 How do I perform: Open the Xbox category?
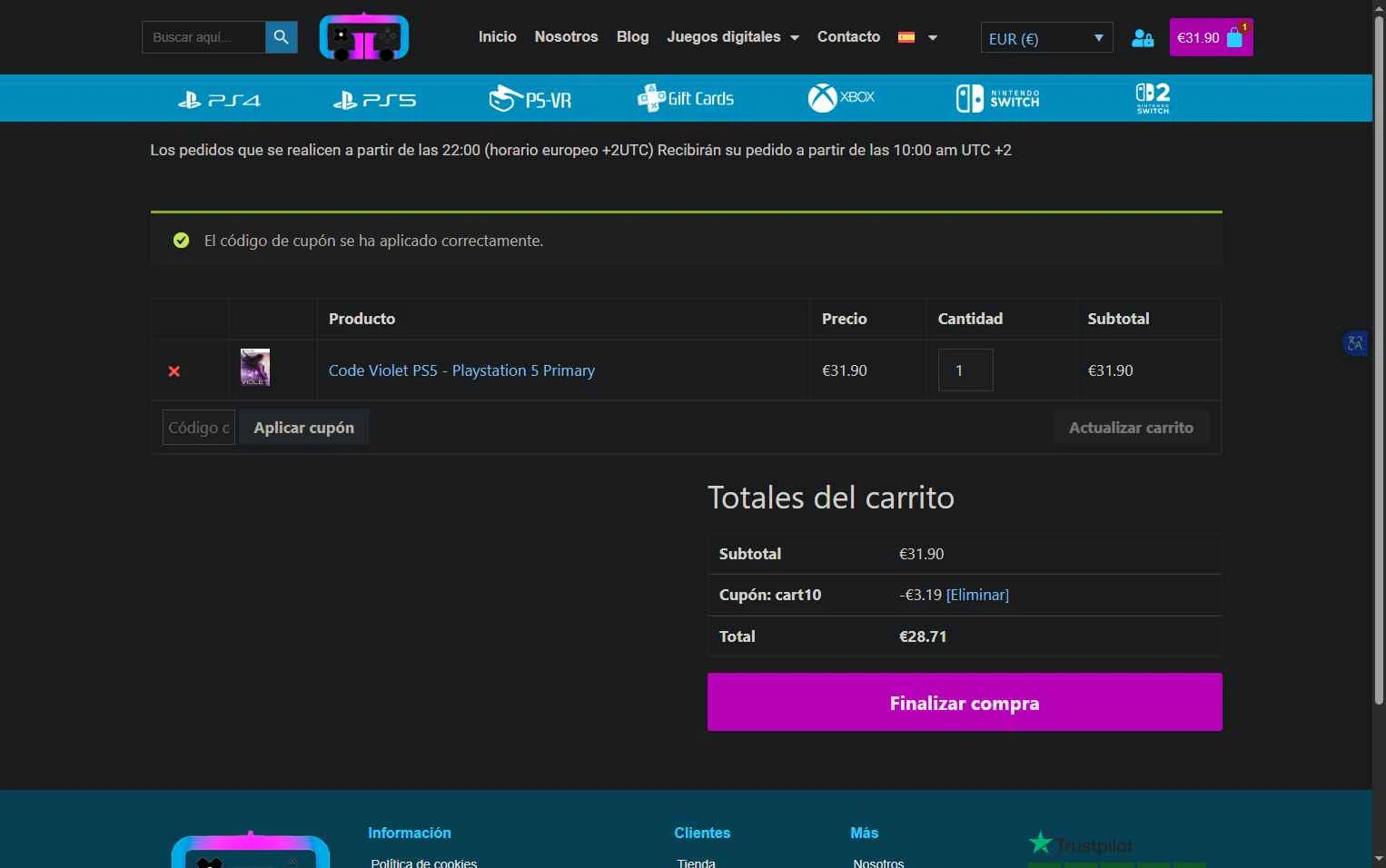coord(841,97)
